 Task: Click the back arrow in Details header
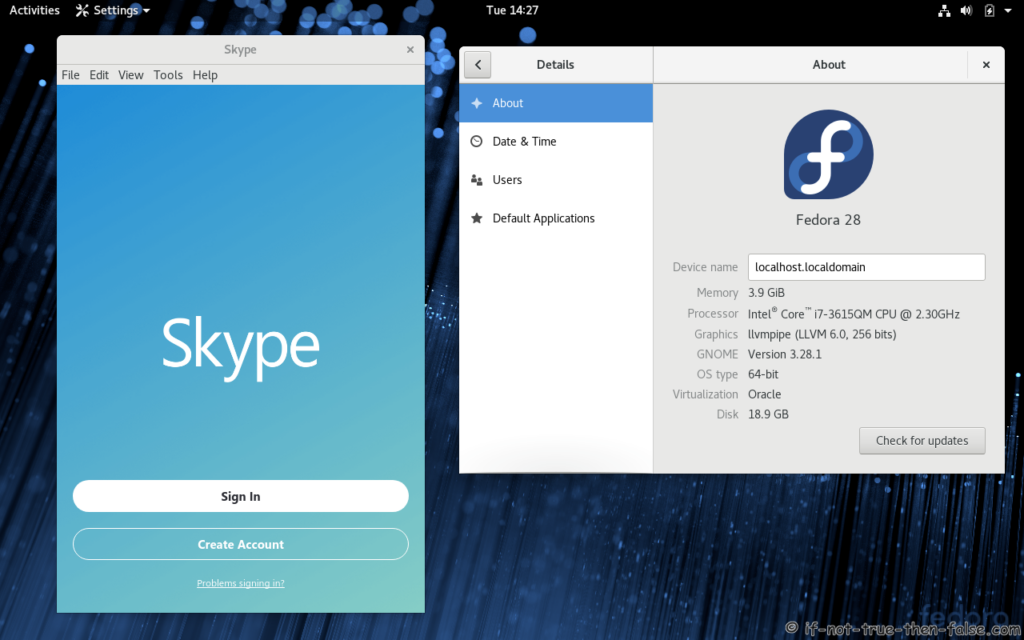click(477, 65)
